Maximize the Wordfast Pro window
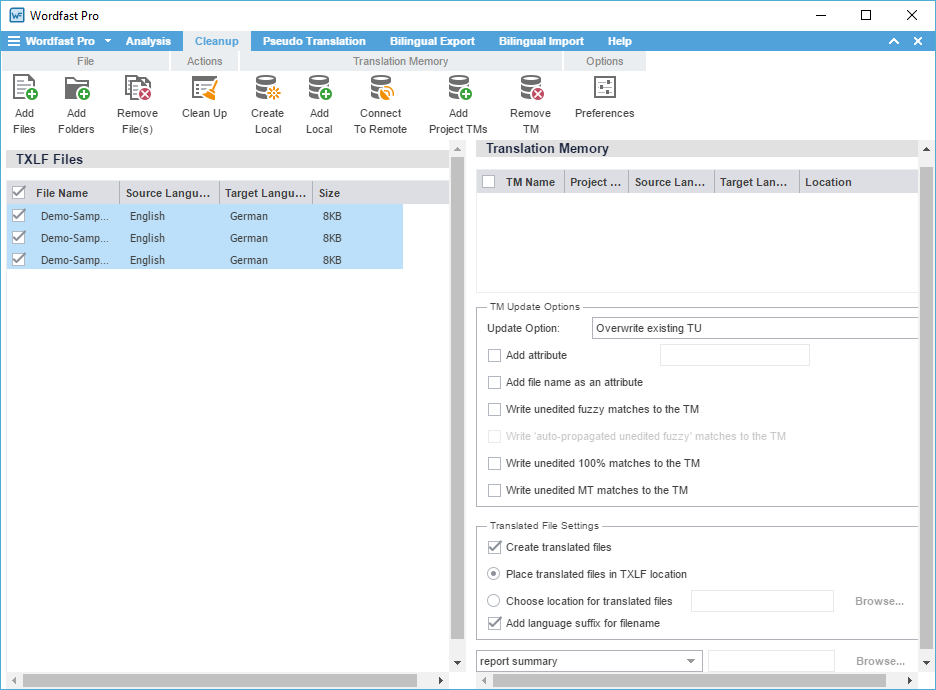The image size is (936, 690). coord(866,16)
